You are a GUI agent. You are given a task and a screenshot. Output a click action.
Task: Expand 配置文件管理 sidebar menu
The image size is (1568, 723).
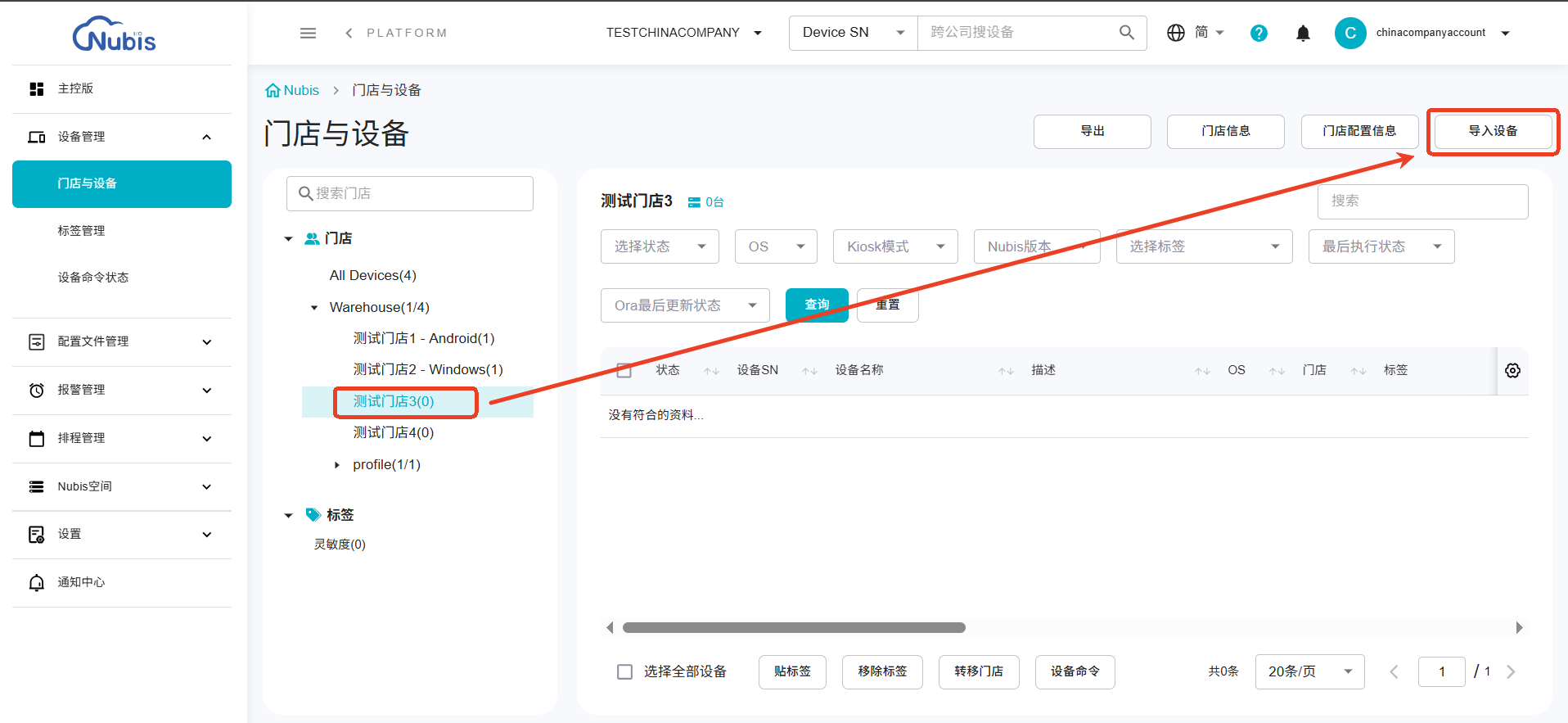click(x=122, y=341)
